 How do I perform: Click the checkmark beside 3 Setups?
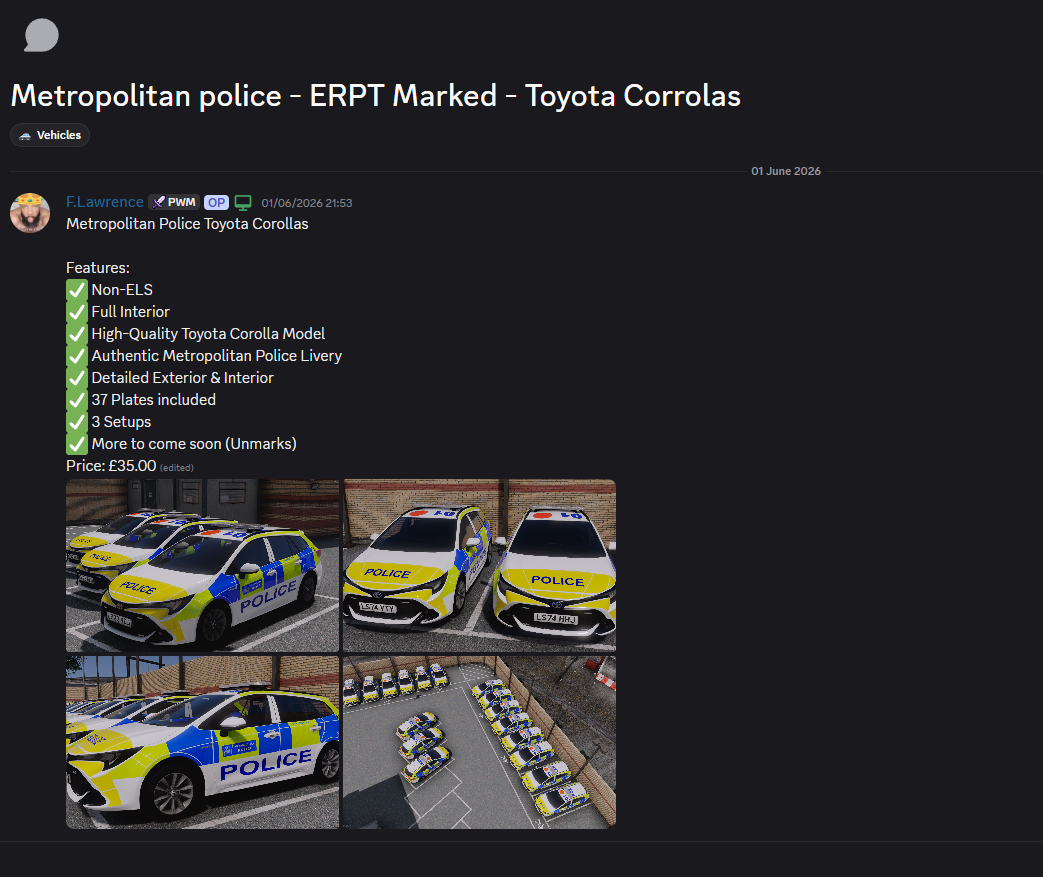click(x=77, y=422)
